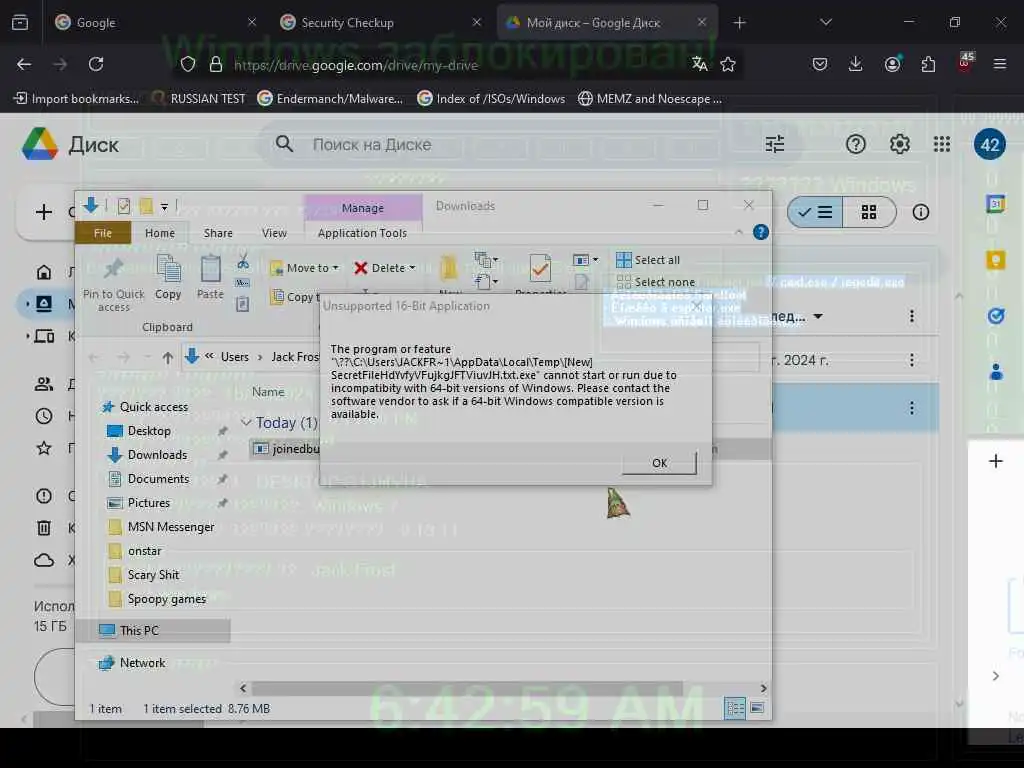The width and height of the screenshot is (1024, 768).
Task: Switch to the Google browser tab
Action: [x=155, y=22]
